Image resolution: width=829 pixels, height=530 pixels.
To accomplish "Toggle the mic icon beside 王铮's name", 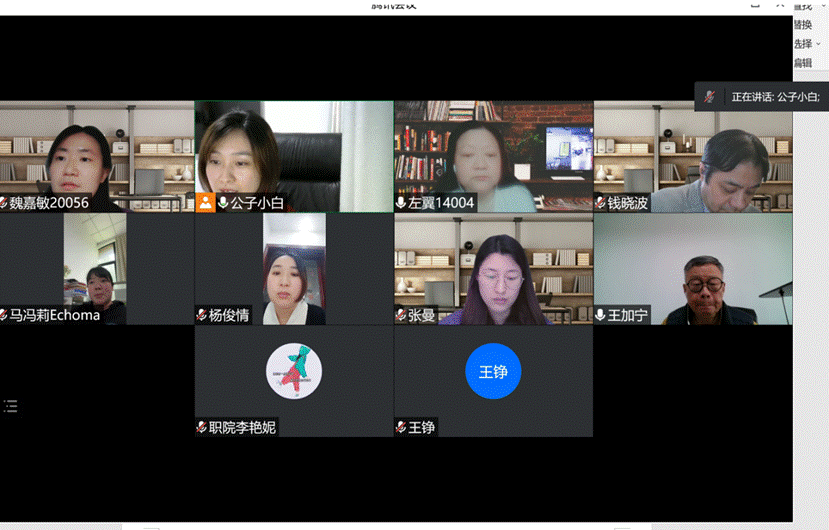I will pyautogui.click(x=401, y=427).
